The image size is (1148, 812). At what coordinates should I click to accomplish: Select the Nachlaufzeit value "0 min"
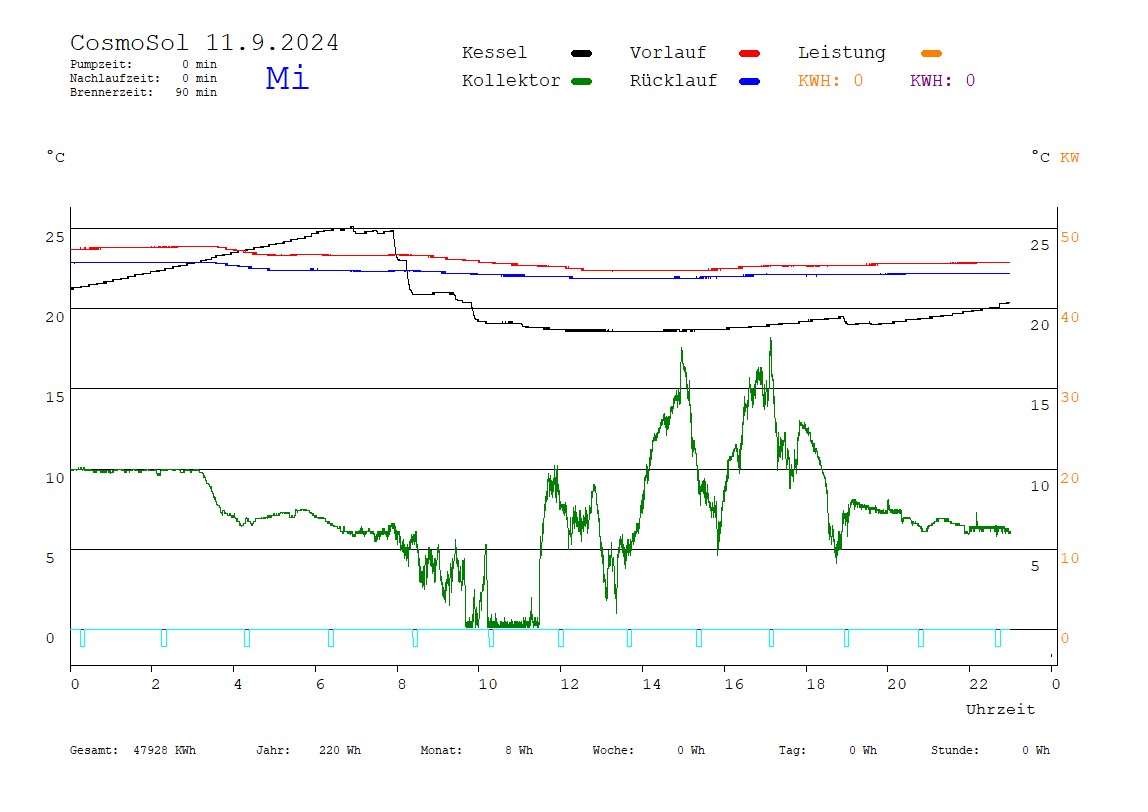[200, 78]
